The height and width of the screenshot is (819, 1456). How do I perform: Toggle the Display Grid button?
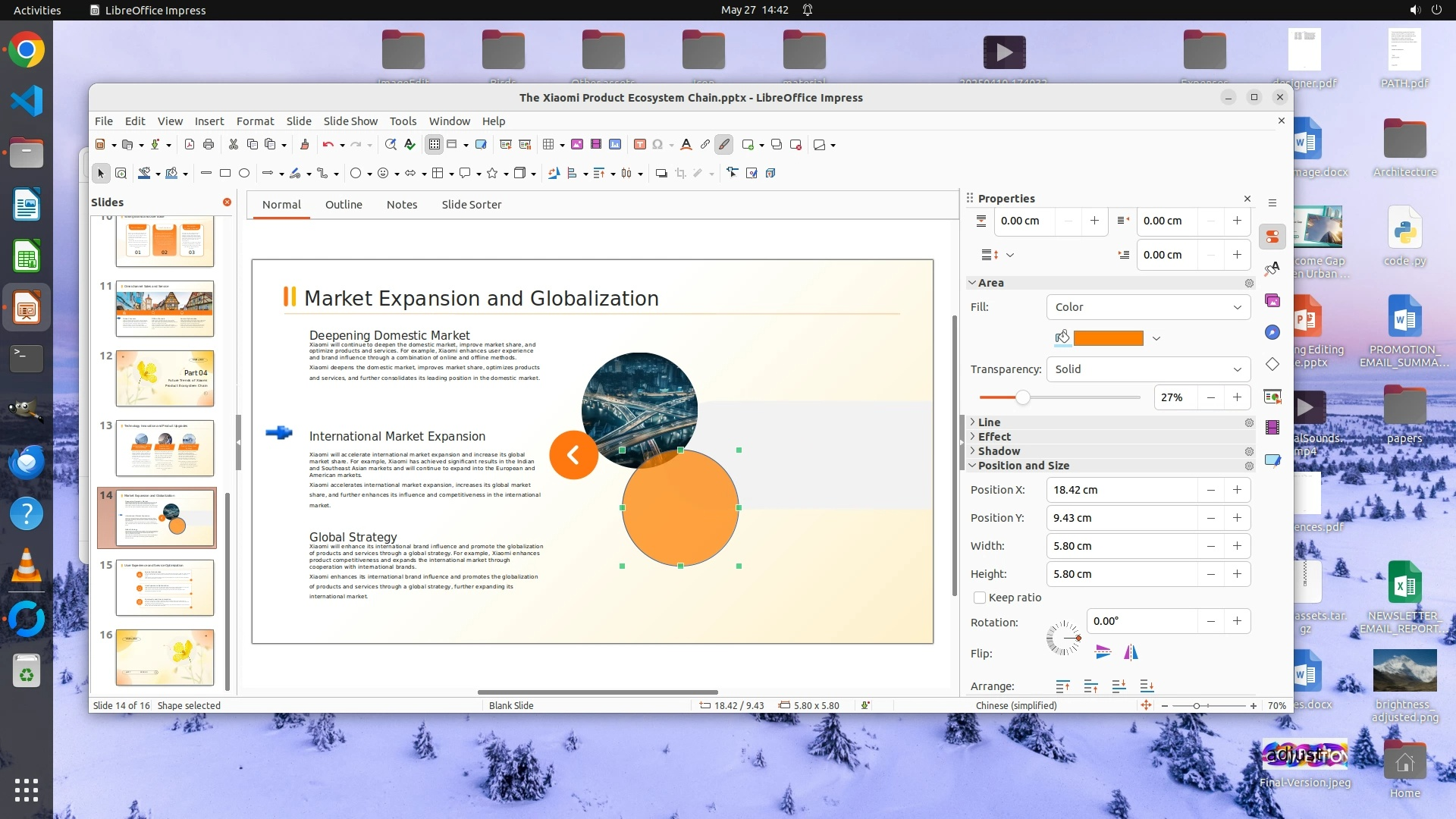tap(434, 144)
